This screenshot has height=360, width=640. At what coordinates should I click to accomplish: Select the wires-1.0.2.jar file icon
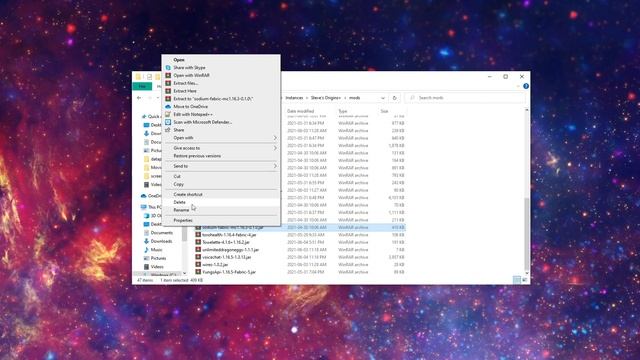(x=198, y=264)
